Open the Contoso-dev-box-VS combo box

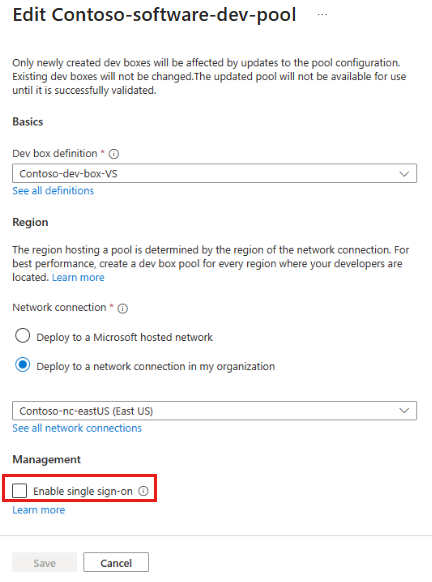coord(215,173)
